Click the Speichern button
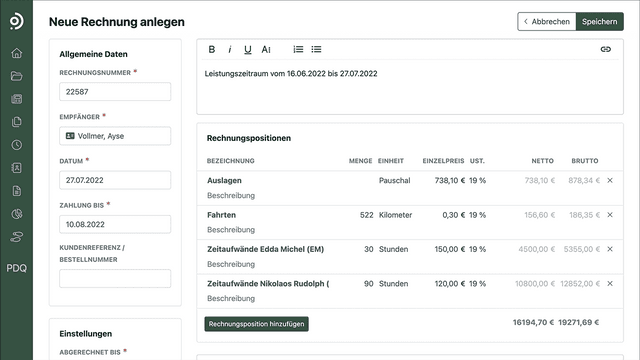640x360 pixels. [600, 22]
